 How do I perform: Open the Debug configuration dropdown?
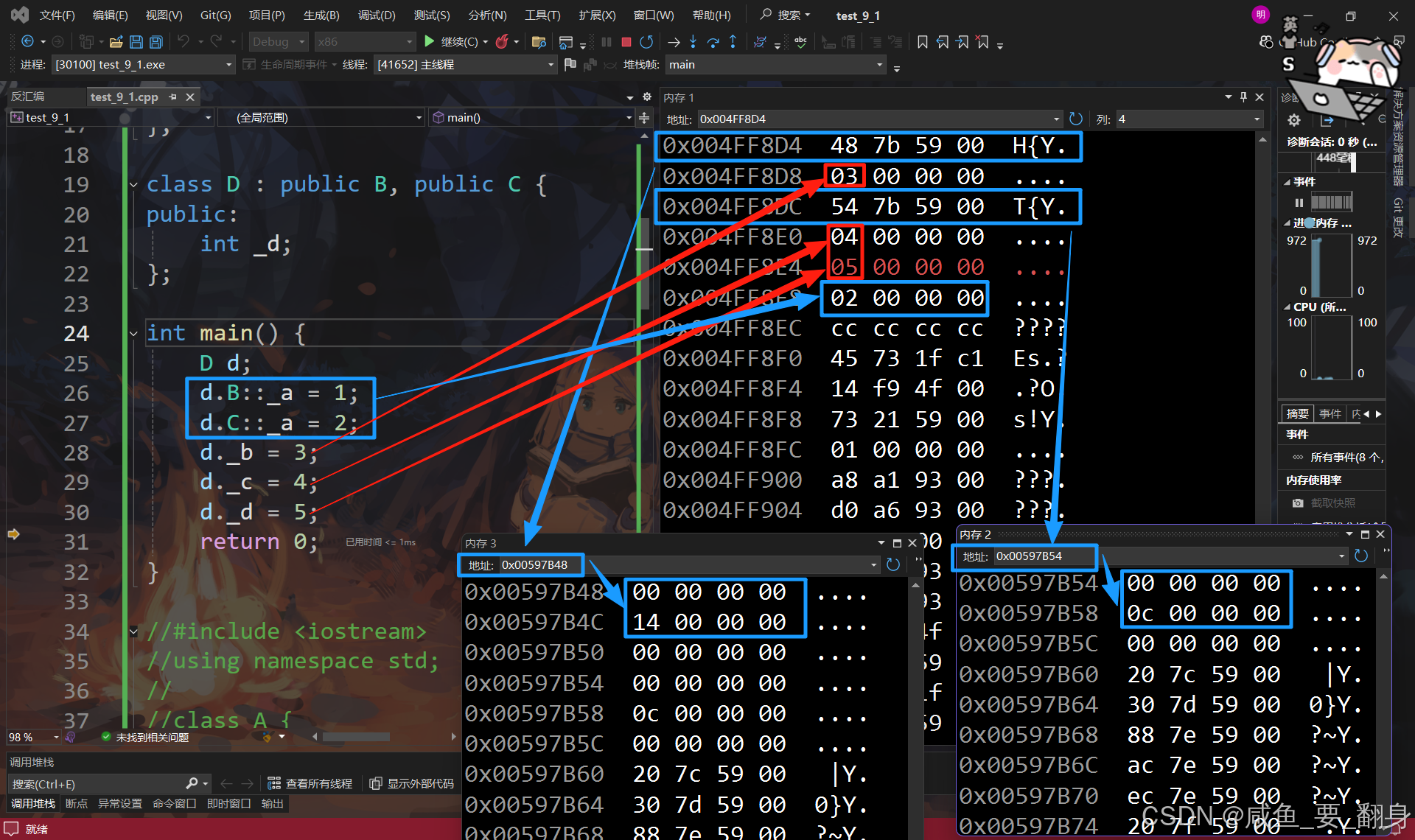(278, 42)
